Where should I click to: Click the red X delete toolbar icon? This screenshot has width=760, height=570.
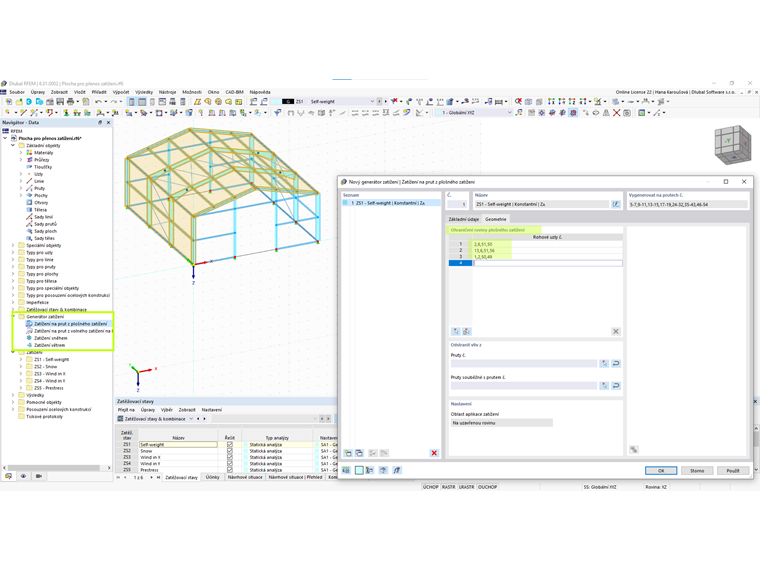click(x=616, y=112)
